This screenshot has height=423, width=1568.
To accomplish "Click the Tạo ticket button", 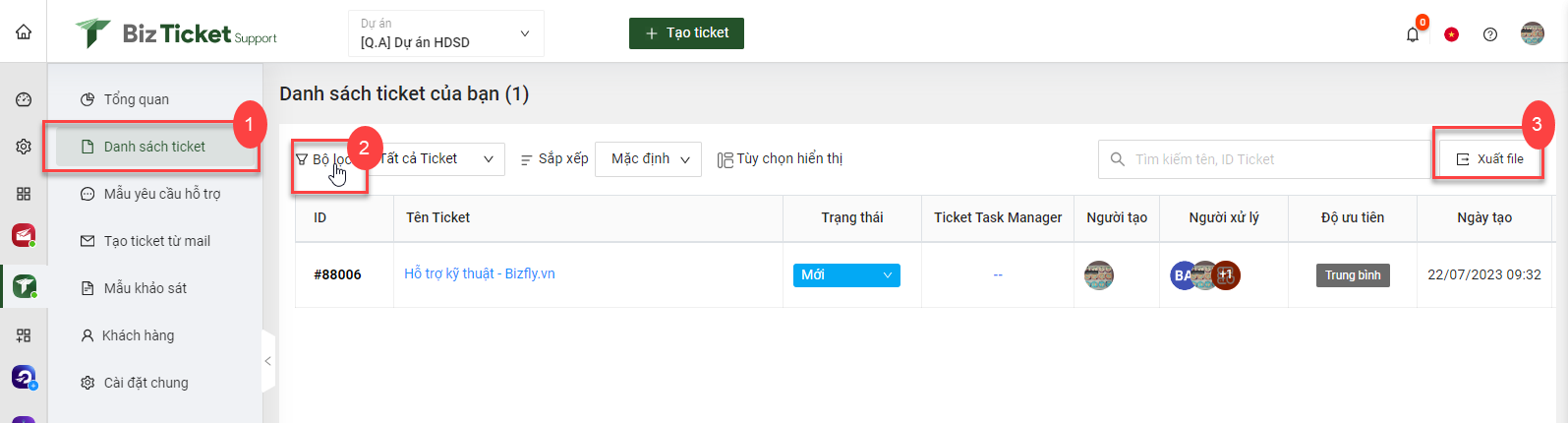I will [x=686, y=33].
